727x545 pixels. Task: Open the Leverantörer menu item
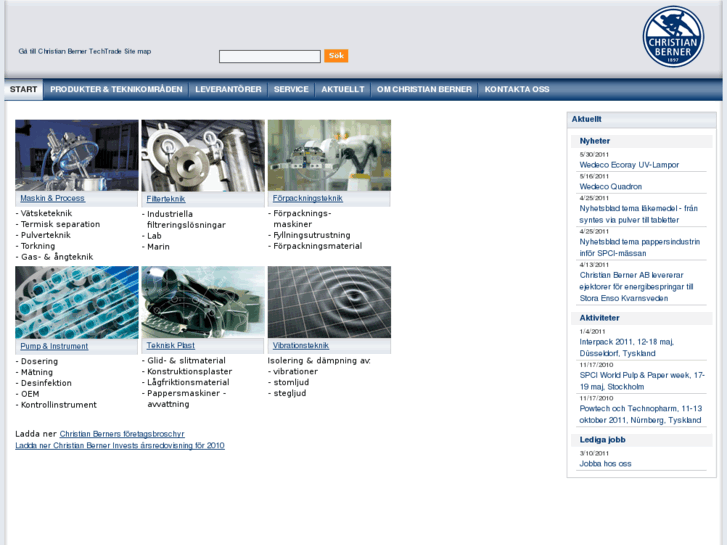point(228,89)
